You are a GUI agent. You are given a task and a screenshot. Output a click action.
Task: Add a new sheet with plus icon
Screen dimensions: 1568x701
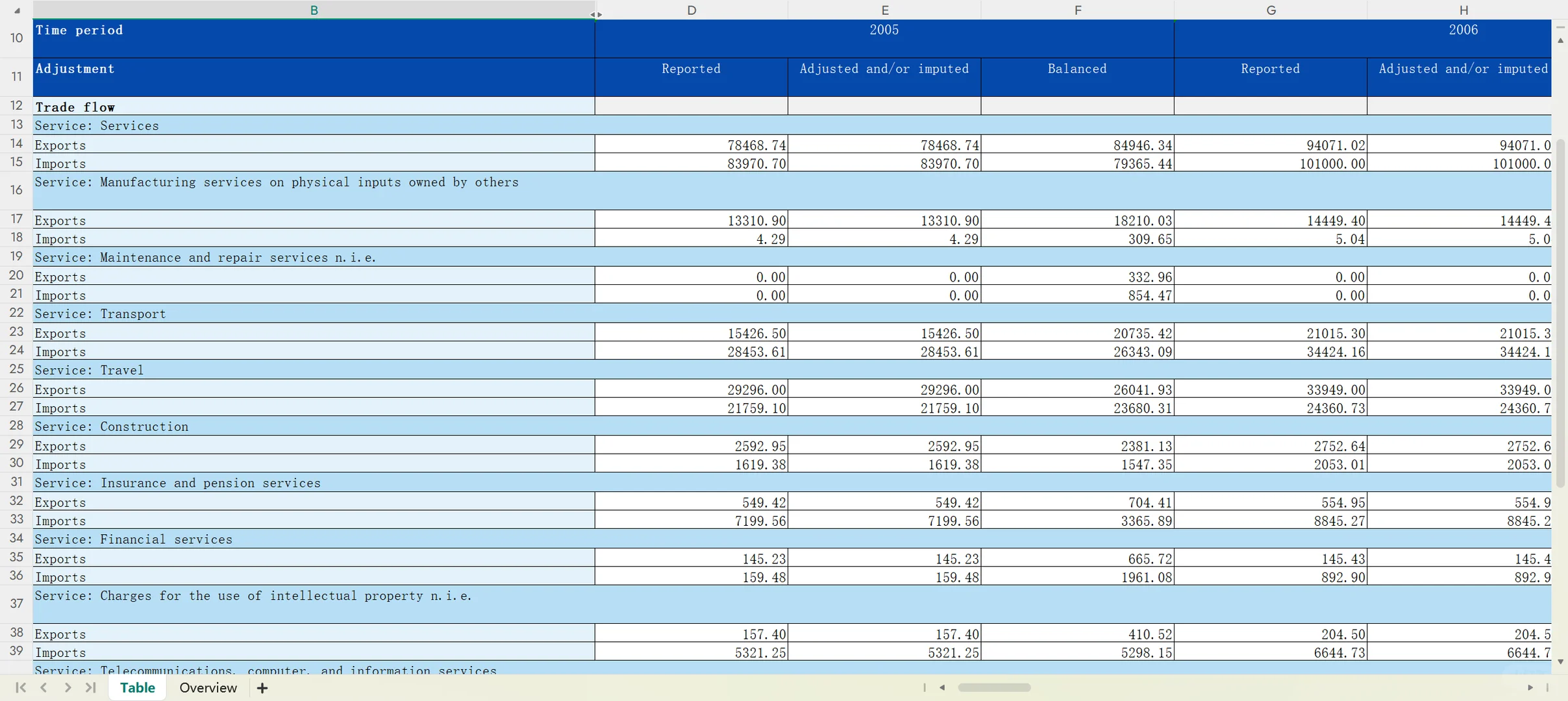coord(262,688)
